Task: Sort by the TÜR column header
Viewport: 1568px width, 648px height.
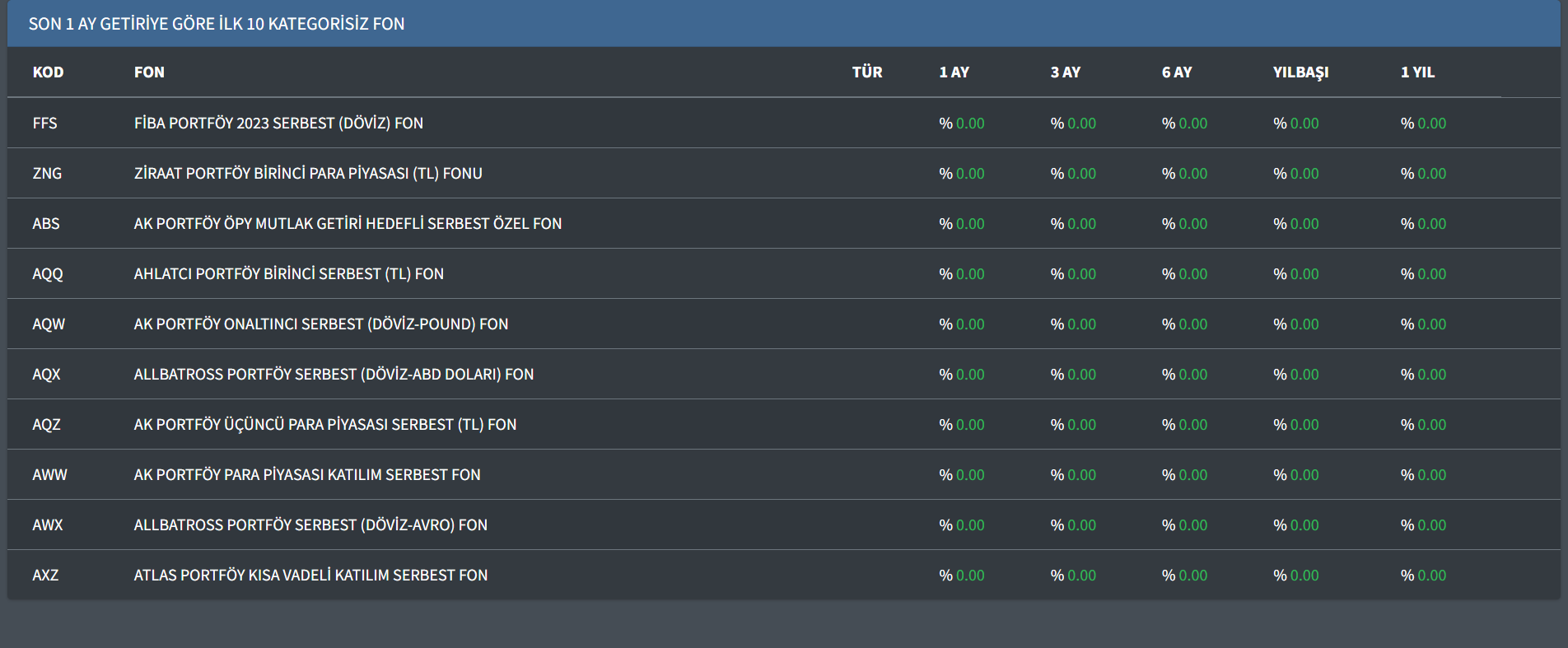Action: click(866, 72)
